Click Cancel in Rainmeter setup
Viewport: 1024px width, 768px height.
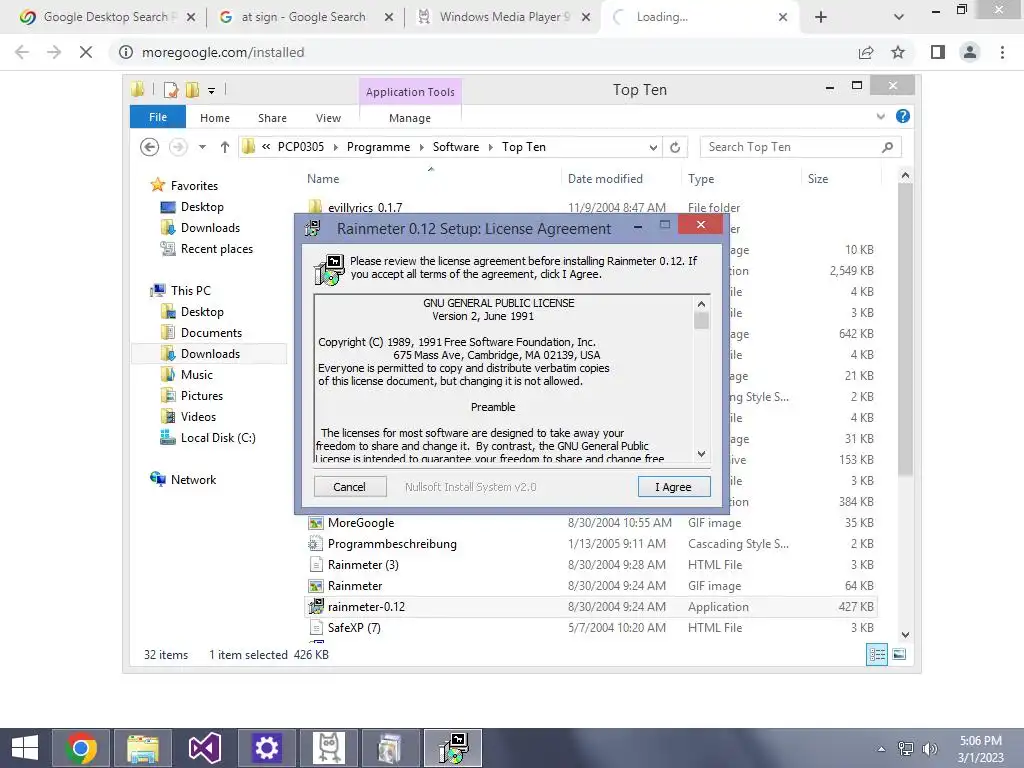coord(349,487)
